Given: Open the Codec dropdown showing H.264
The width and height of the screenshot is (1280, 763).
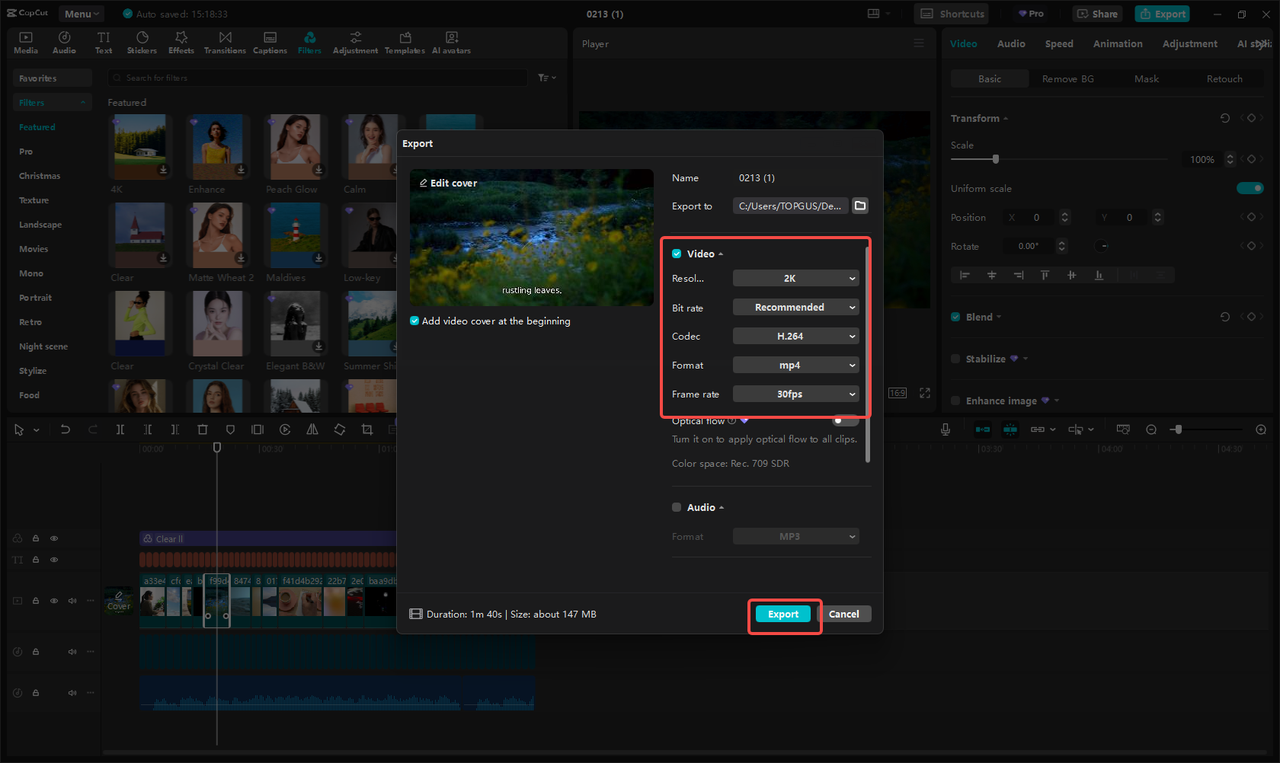Looking at the screenshot, I should pyautogui.click(x=795, y=336).
